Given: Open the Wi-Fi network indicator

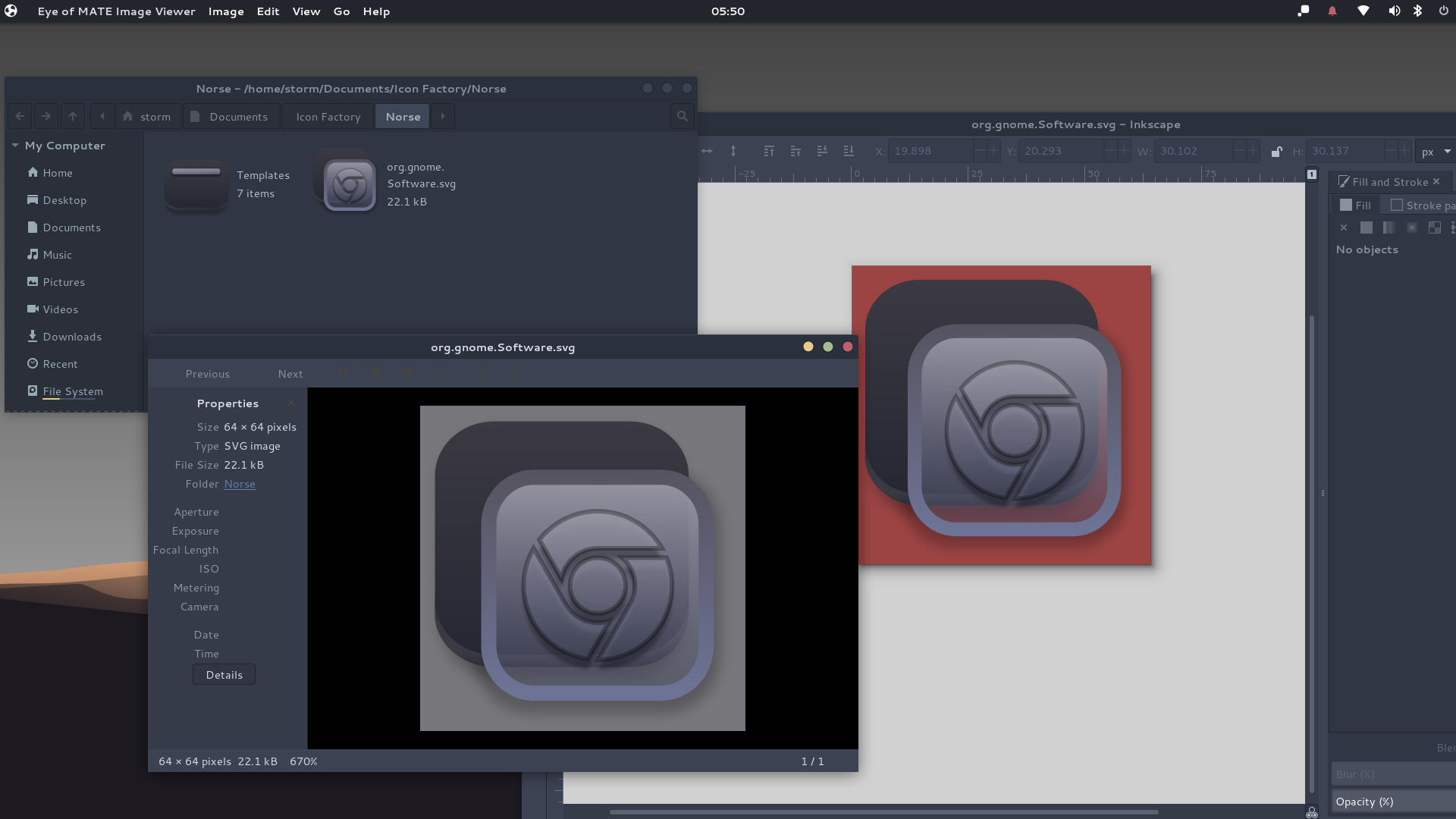Looking at the screenshot, I should pyautogui.click(x=1363, y=11).
